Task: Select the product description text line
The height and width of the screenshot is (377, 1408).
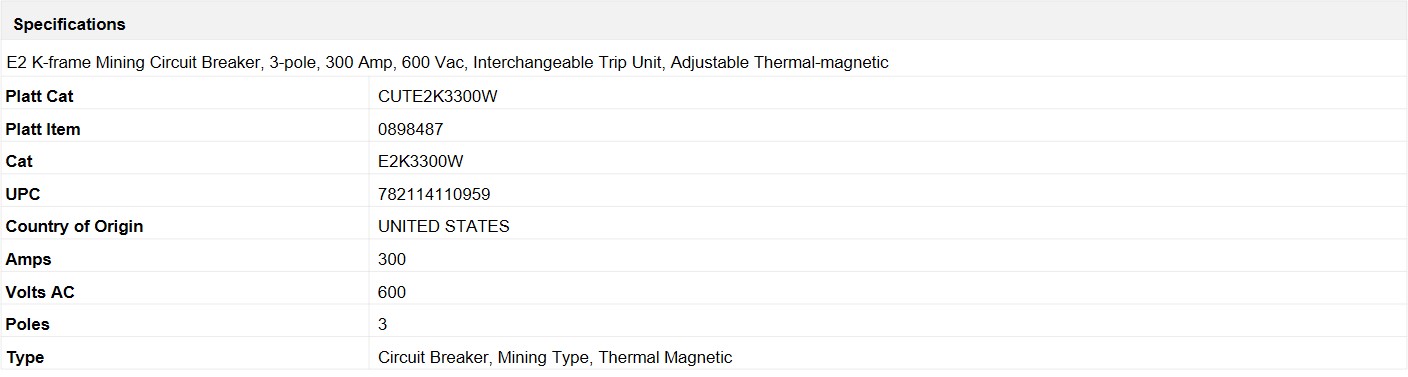Action: (447, 62)
